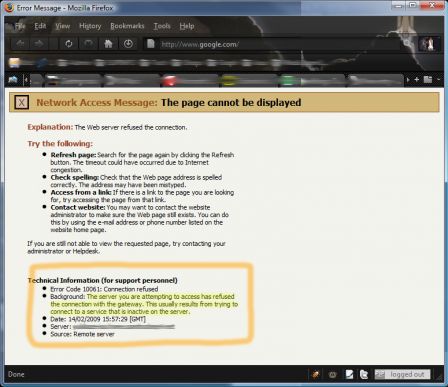This screenshot has height=387, width=448.
Task: Open the Bookmarks menu
Action: [127, 26]
